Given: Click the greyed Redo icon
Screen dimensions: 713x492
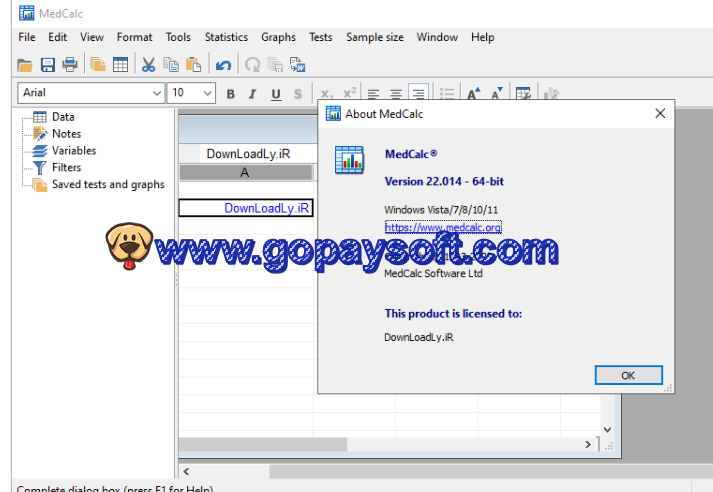Looking at the screenshot, I should pyautogui.click(x=252, y=65).
